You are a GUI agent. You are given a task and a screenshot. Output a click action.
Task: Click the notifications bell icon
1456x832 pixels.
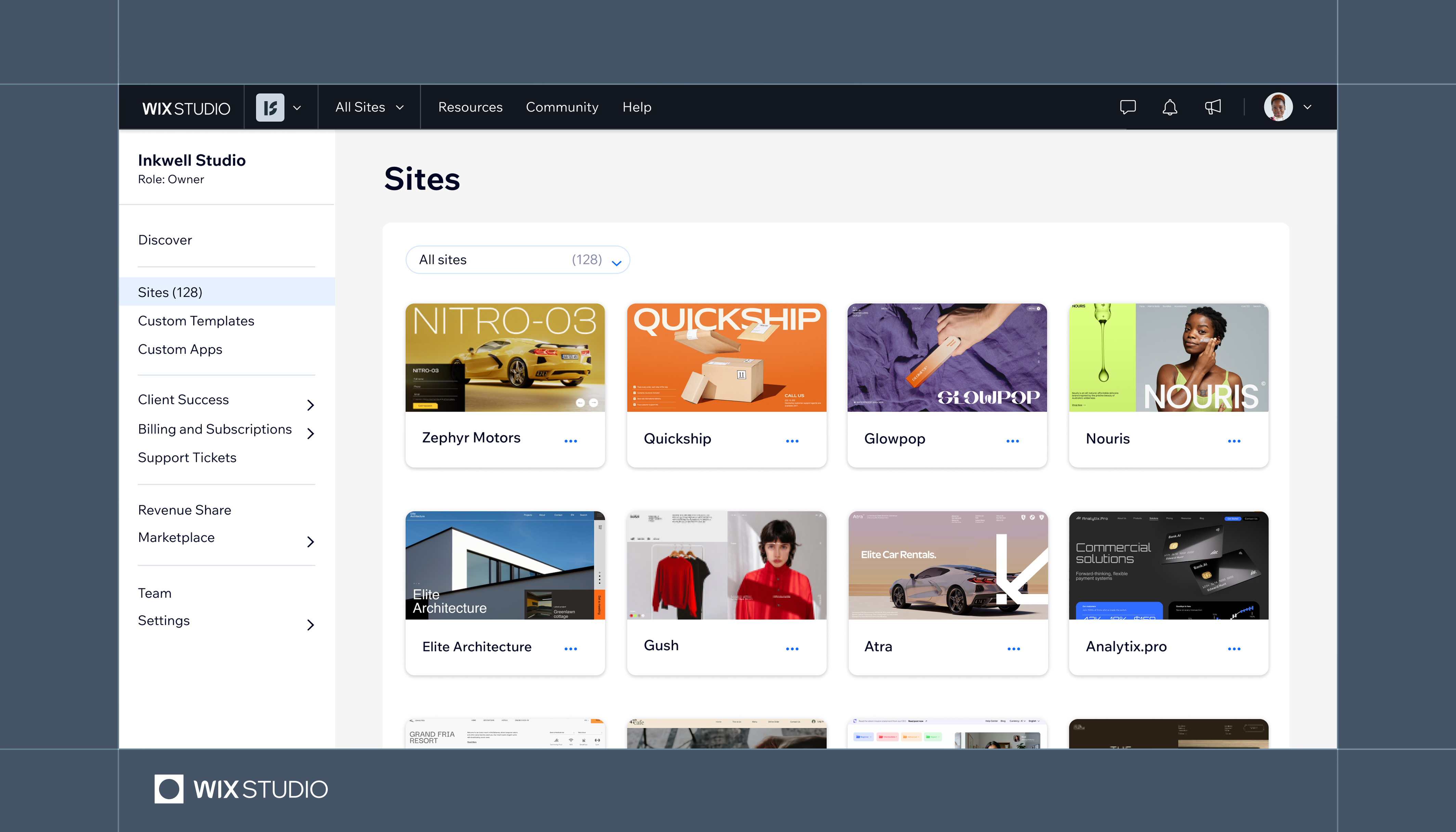(1170, 107)
